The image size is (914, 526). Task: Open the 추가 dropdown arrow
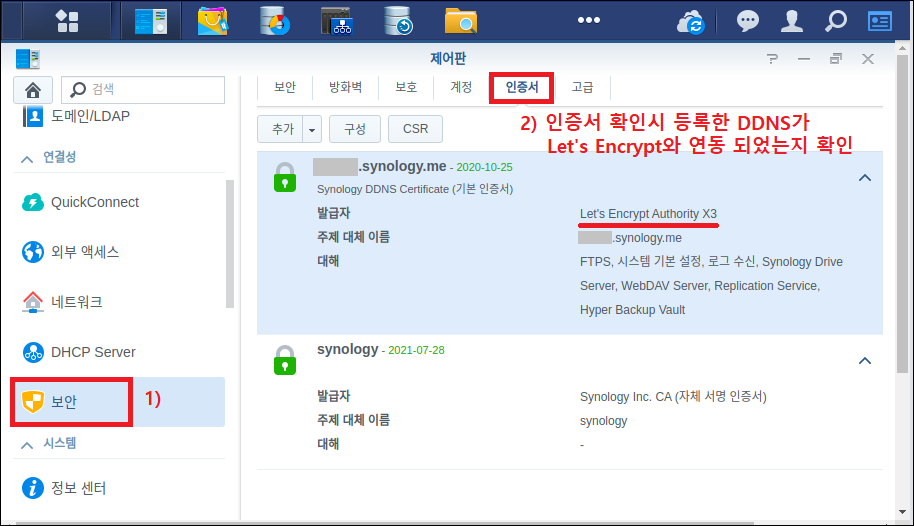pyautogui.click(x=312, y=129)
